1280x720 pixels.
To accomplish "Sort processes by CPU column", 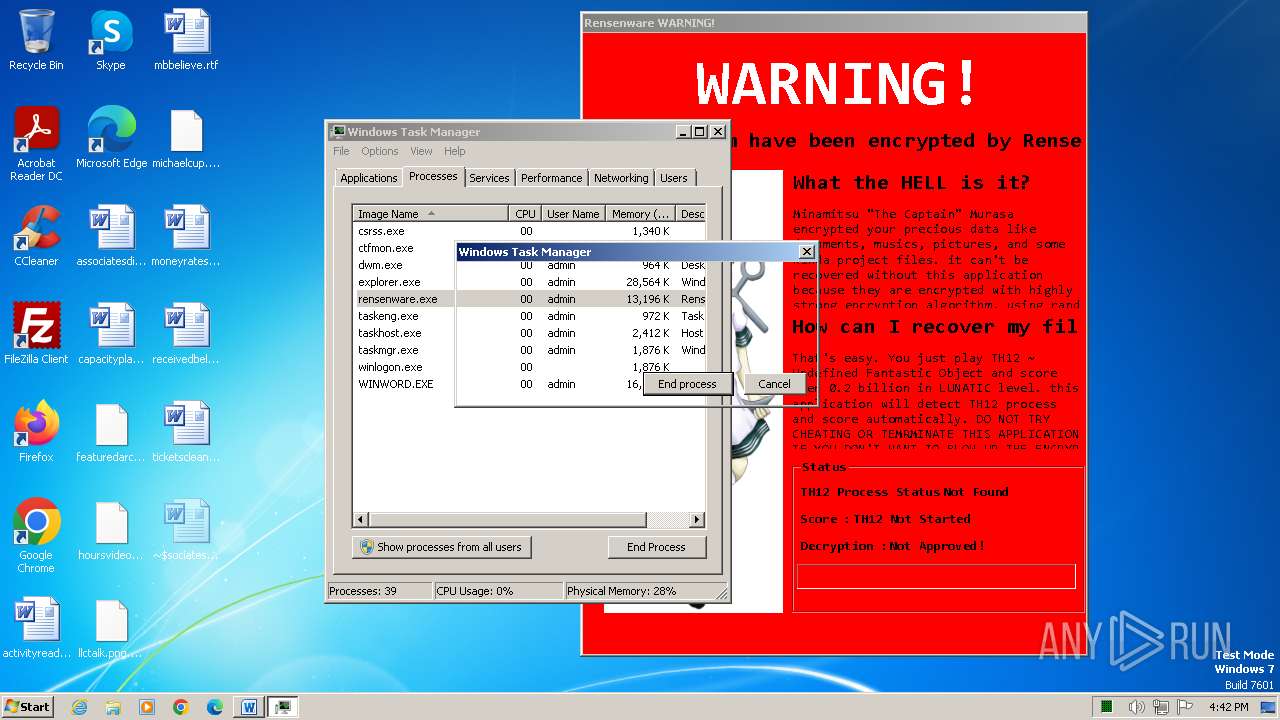I will [525, 213].
